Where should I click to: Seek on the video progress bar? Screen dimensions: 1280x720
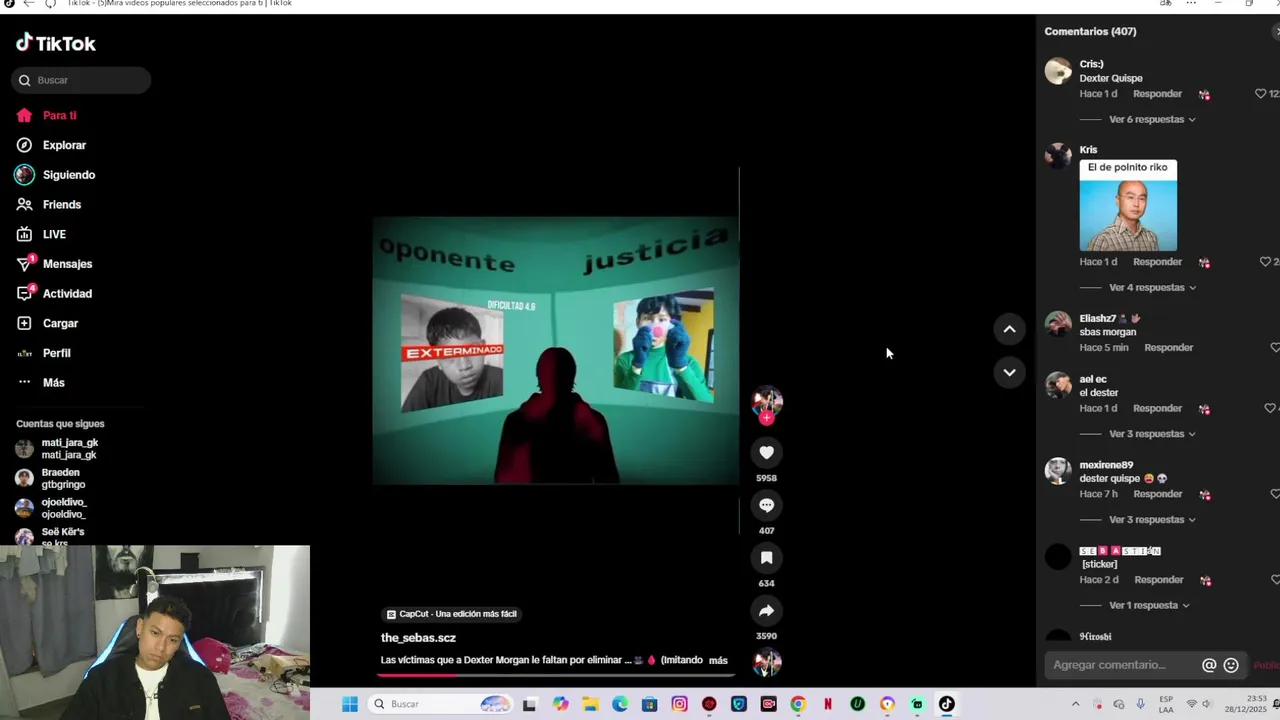click(556, 675)
